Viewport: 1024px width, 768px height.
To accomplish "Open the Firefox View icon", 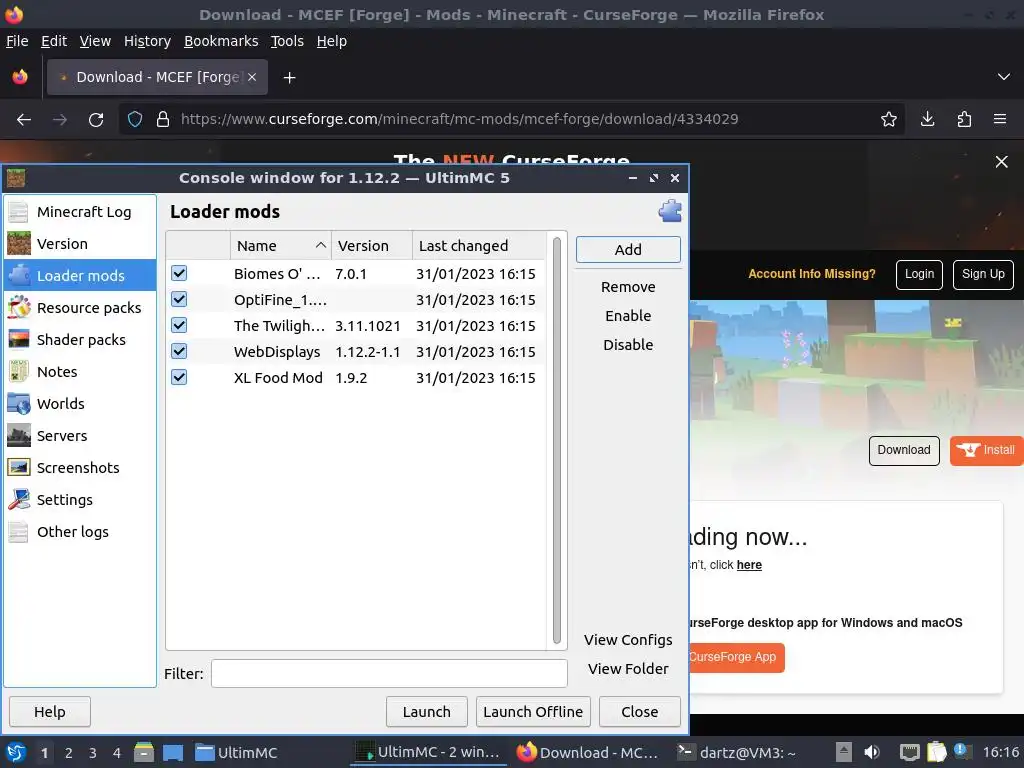I will click(20, 77).
